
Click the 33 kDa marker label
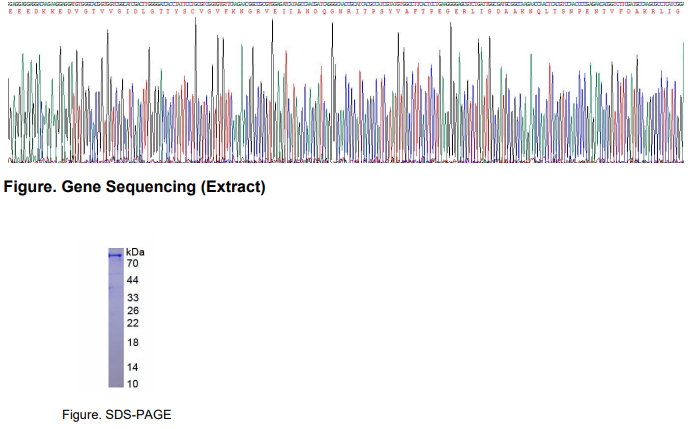[133, 298]
